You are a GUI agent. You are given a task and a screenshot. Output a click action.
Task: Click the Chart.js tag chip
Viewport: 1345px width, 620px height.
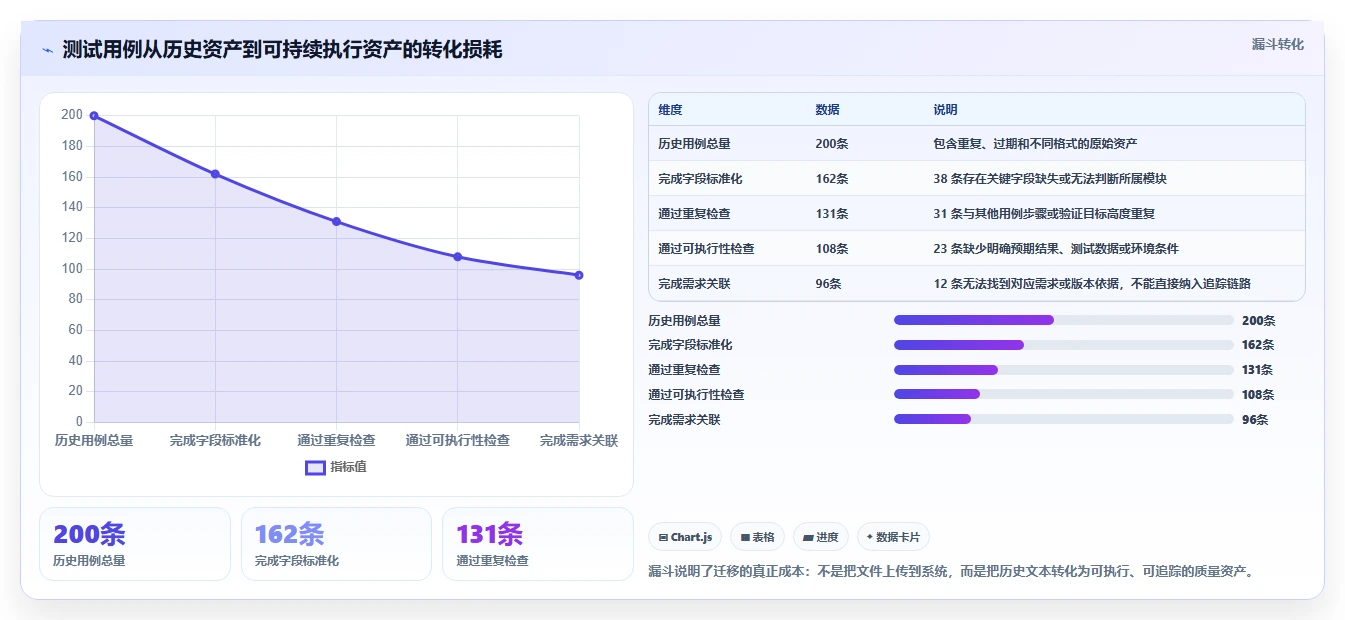(x=685, y=537)
